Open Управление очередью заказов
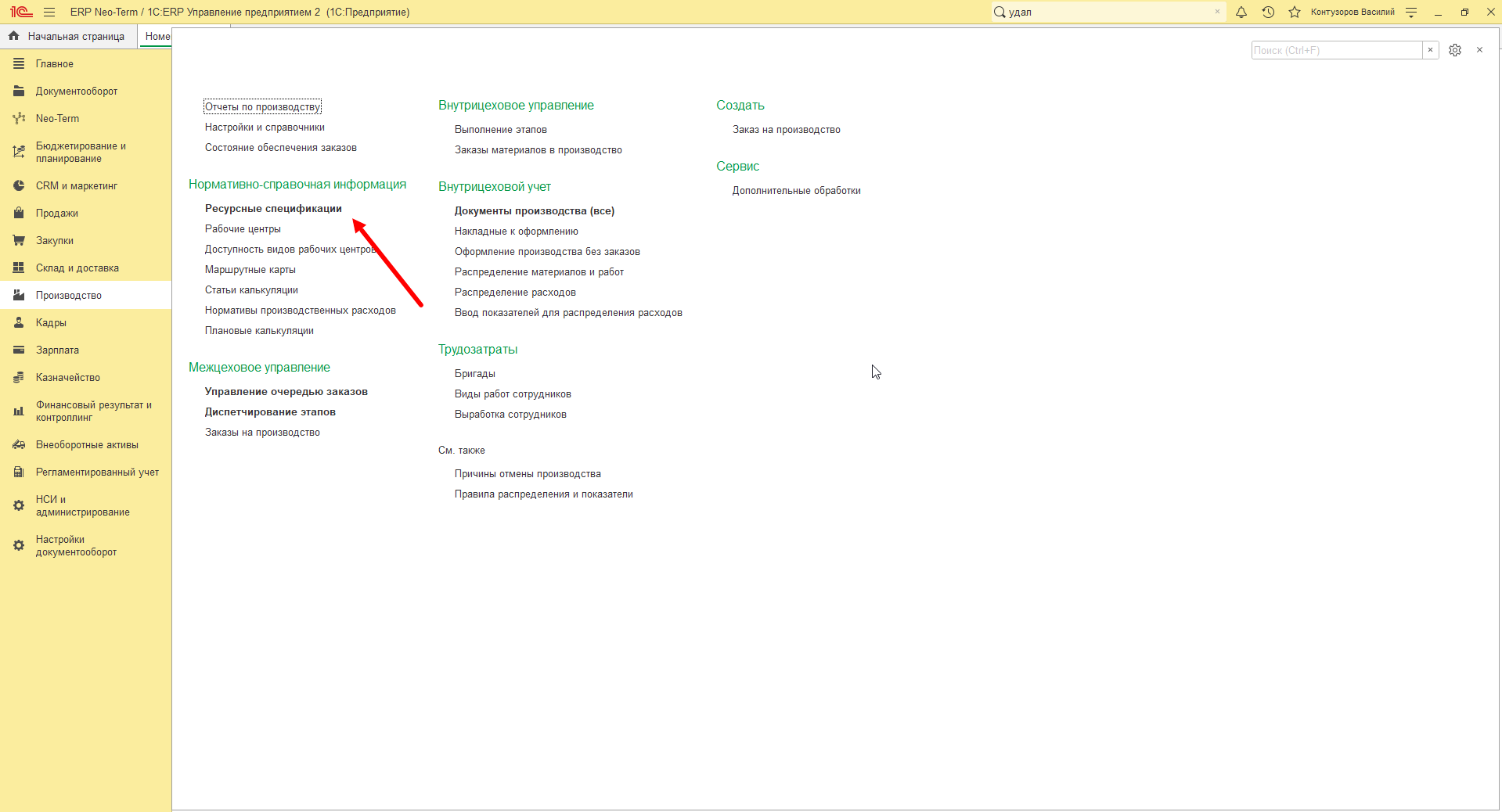The width and height of the screenshot is (1502, 812). pos(286,392)
